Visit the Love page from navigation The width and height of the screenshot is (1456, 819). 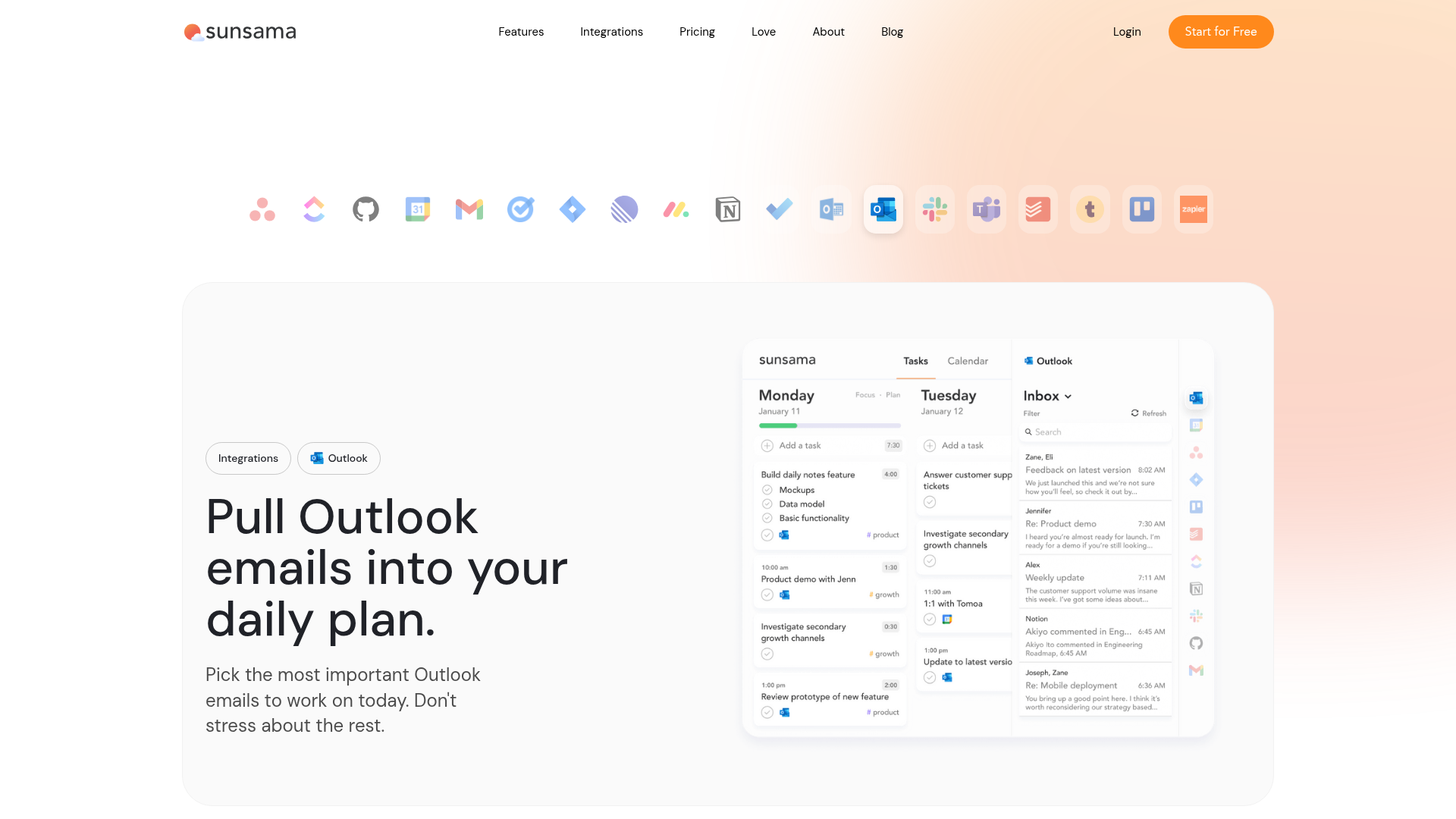[x=764, y=32]
